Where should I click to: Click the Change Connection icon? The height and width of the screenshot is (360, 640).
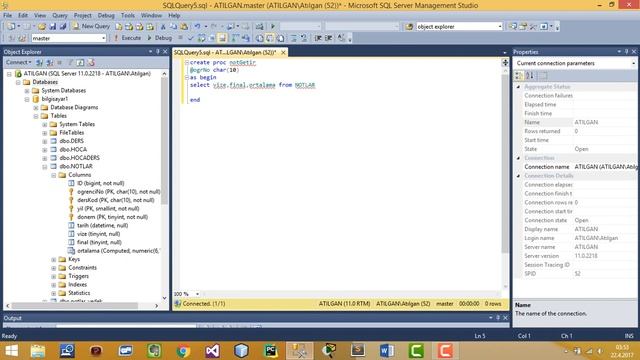click(x=22, y=38)
